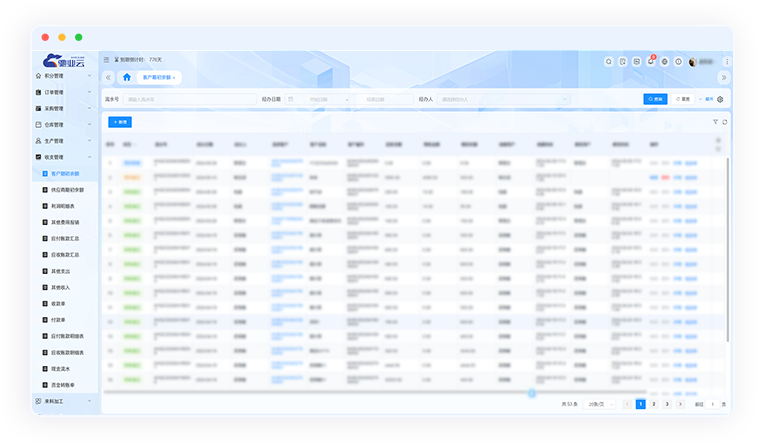Refresh the table using the refresh icon
This screenshot has height=444, width=757.
point(724,122)
